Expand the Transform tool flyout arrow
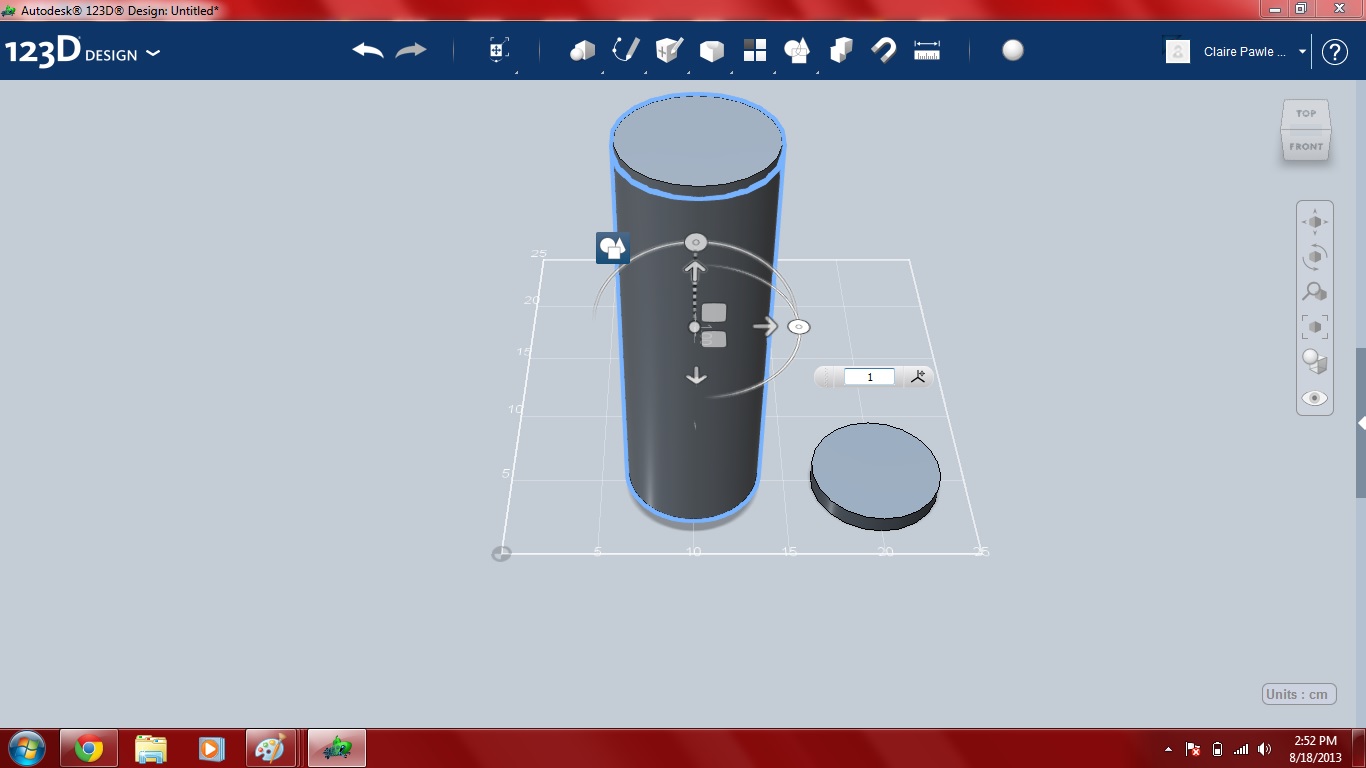Viewport: 1366px width, 768px height. pyautogui.click(x=515, y=72)
